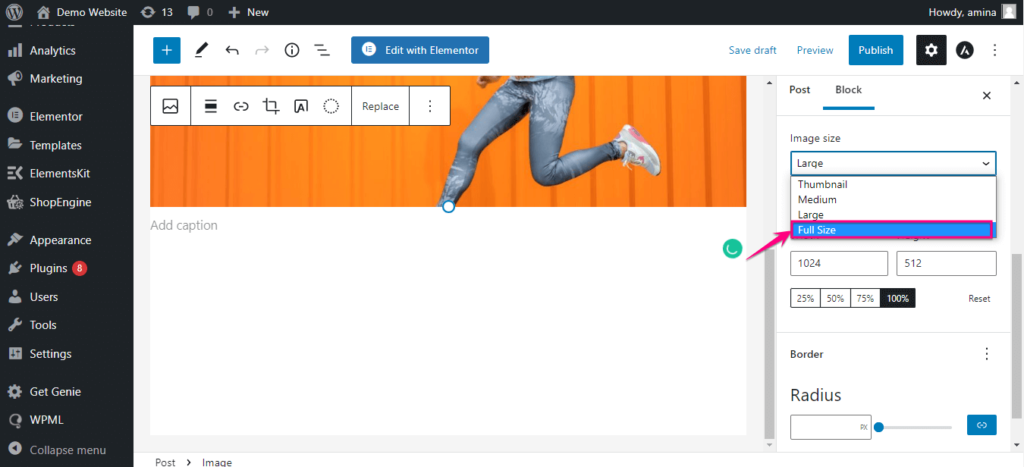Open the List View outline icon

point(322,50)
